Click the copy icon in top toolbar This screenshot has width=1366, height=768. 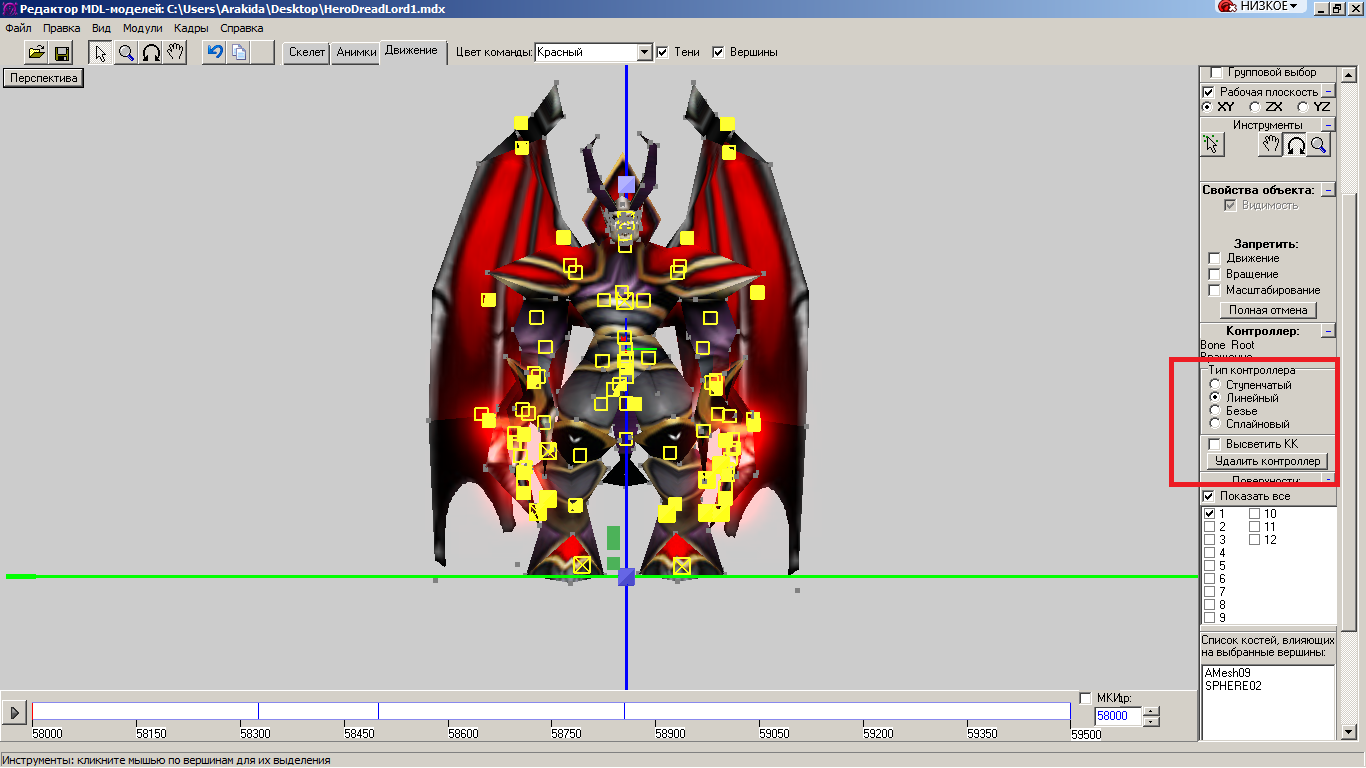pos(238,52)
